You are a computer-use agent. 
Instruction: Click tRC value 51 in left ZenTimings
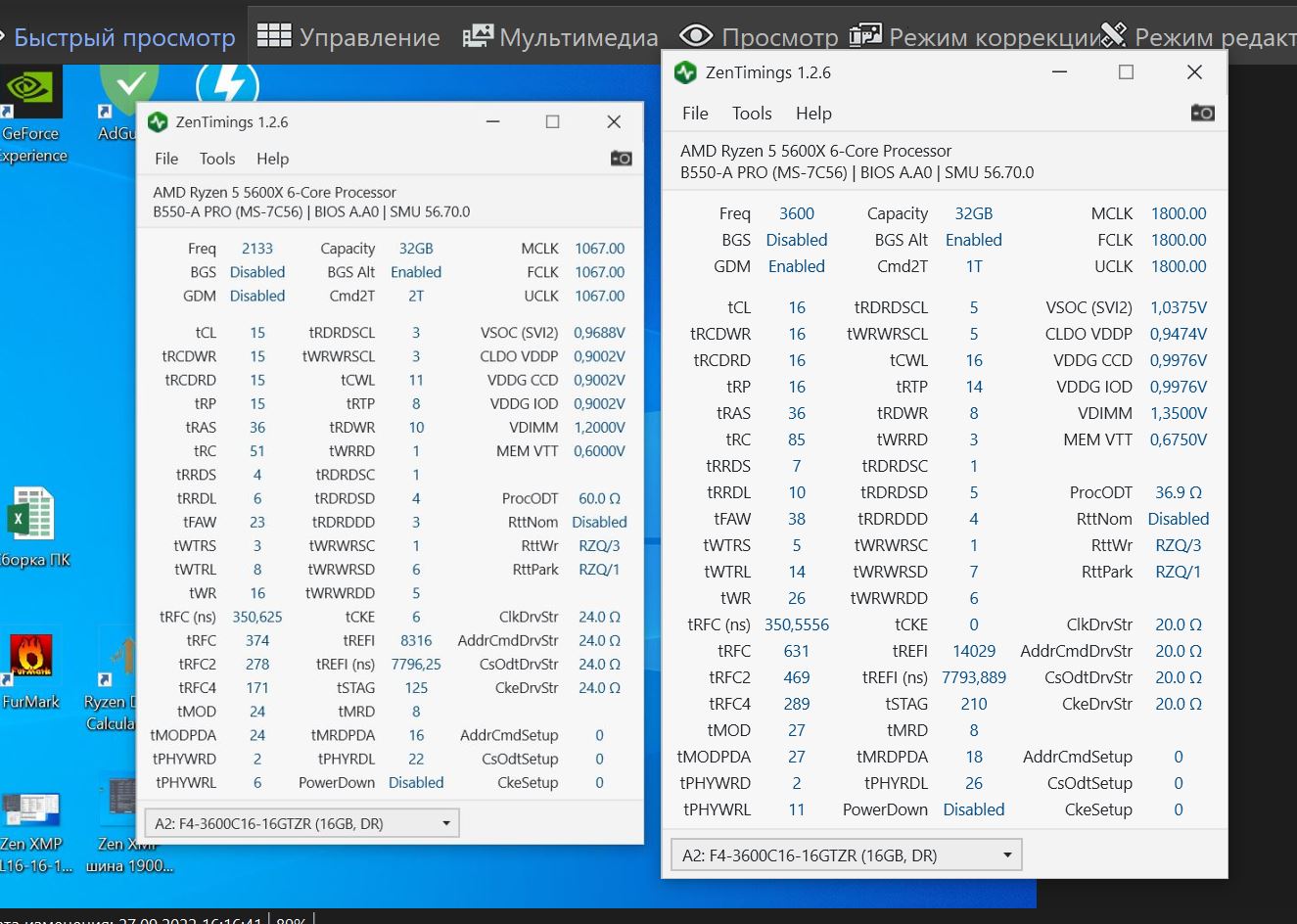pos(257,451)
